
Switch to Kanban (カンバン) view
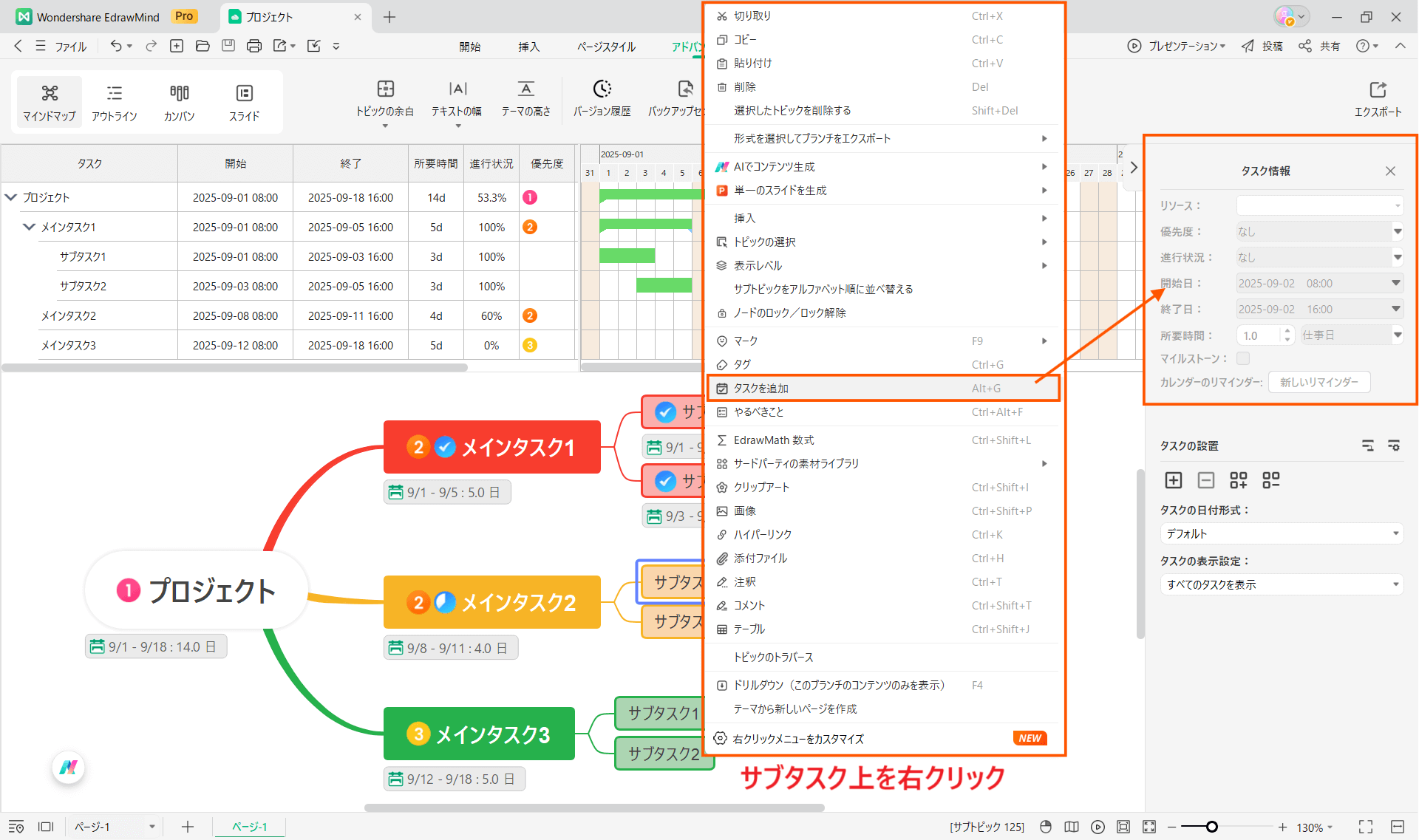179,101
